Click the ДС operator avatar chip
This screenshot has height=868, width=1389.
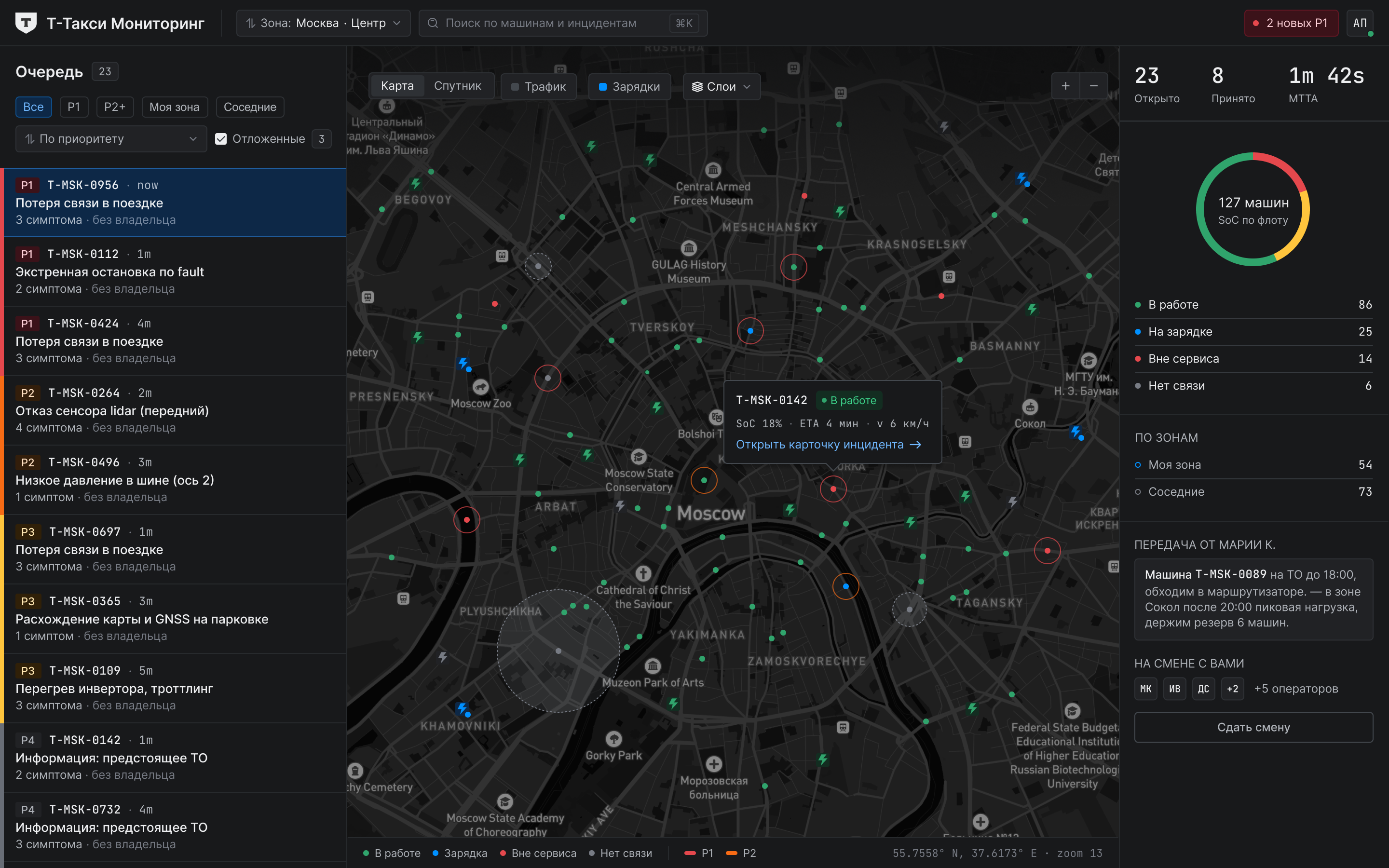(1203, 688)
